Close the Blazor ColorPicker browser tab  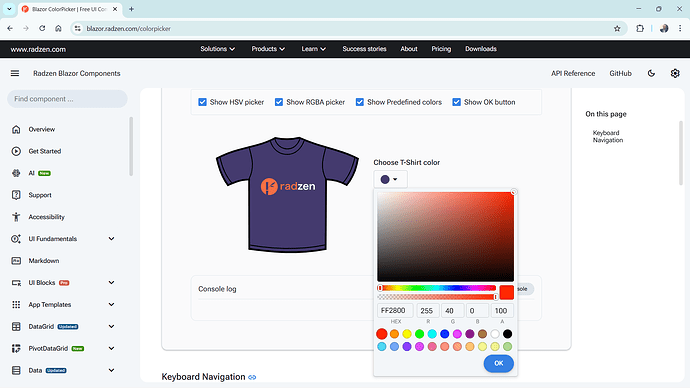[115, 9]
